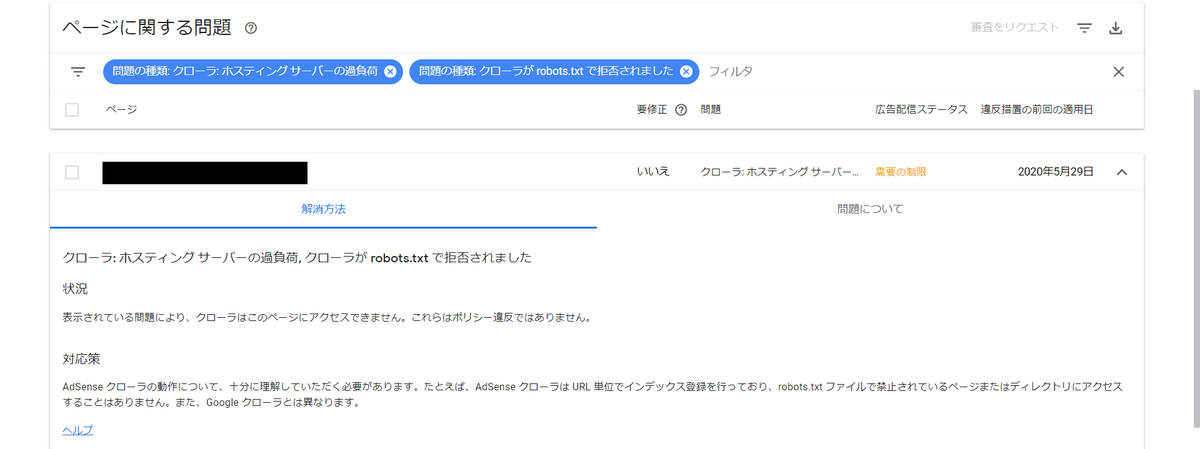1200x449 pixels.
Task: Click the 対応策 section heading
Action: click(81, 358)
